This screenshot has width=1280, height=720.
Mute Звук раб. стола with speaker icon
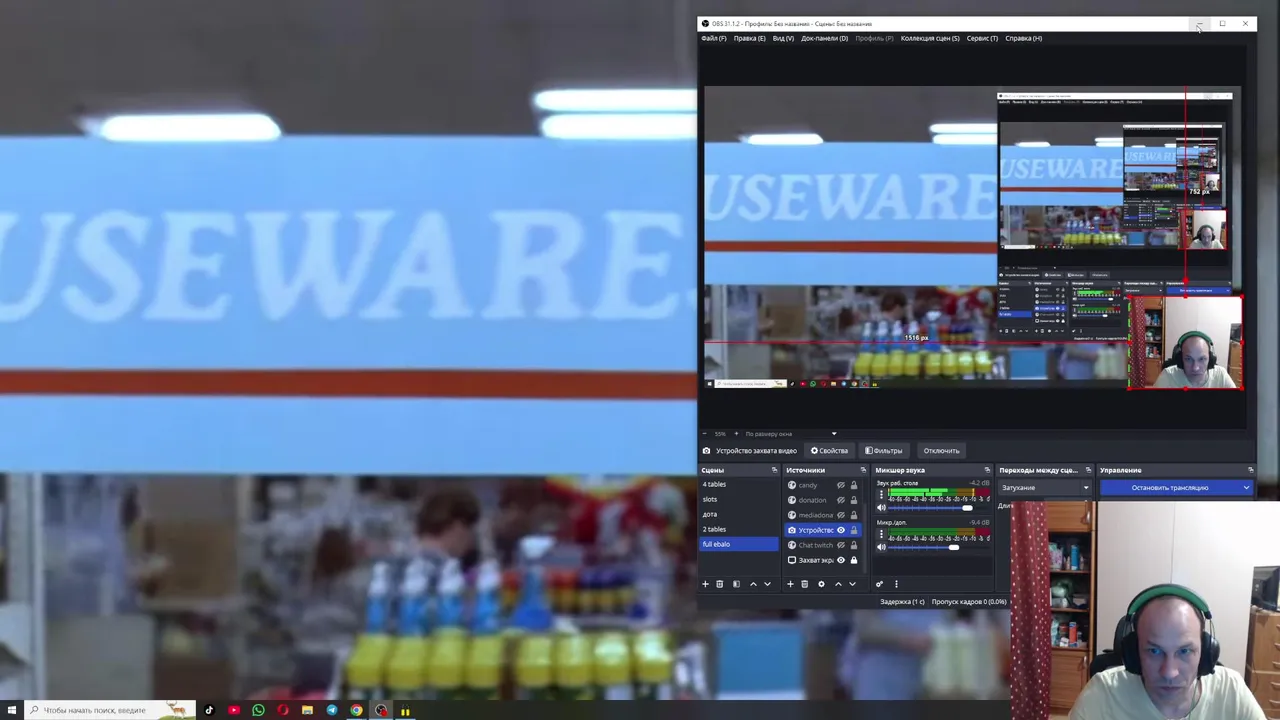(x=881, y=508)
